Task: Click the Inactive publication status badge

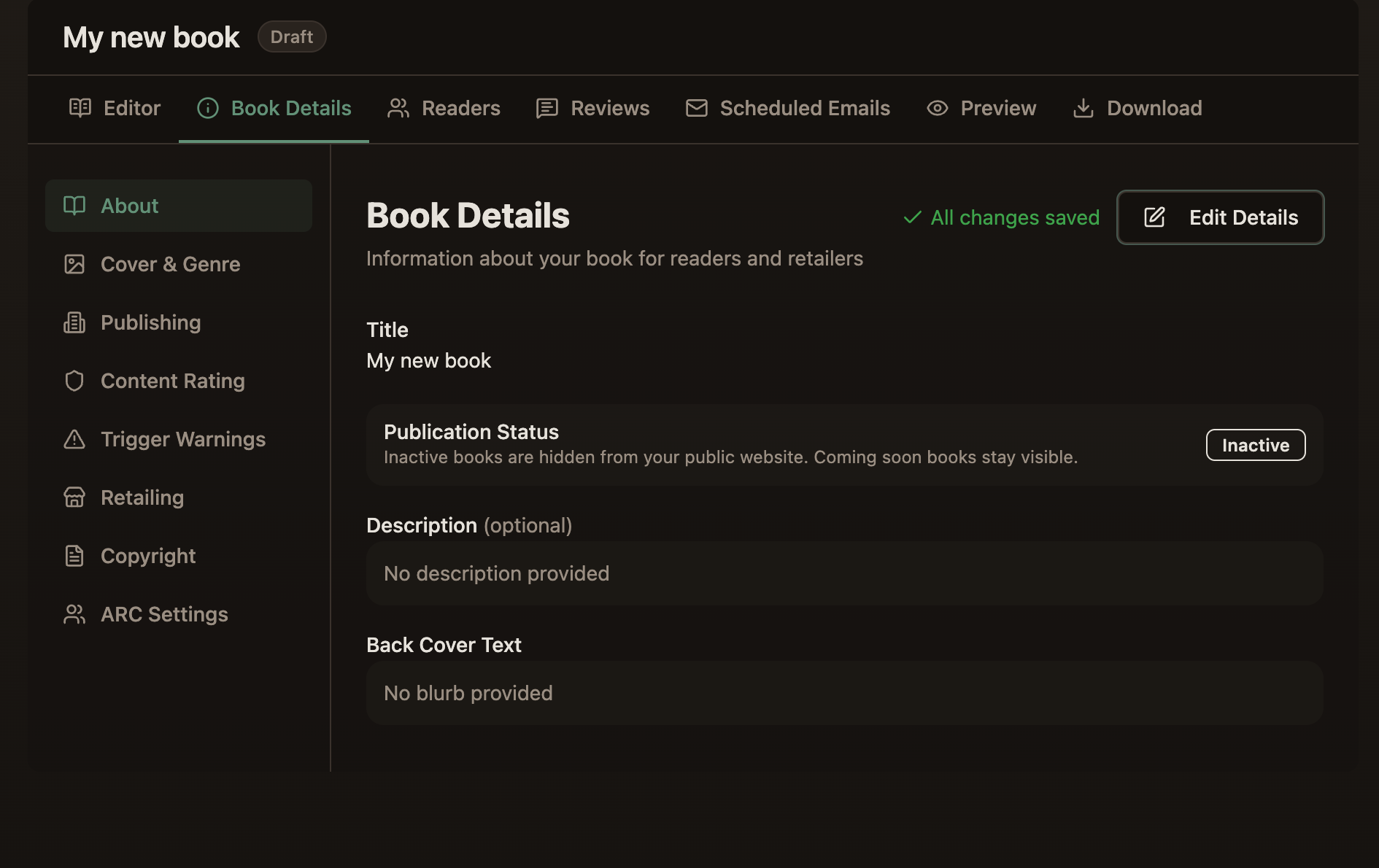Action: [1256, 445]
